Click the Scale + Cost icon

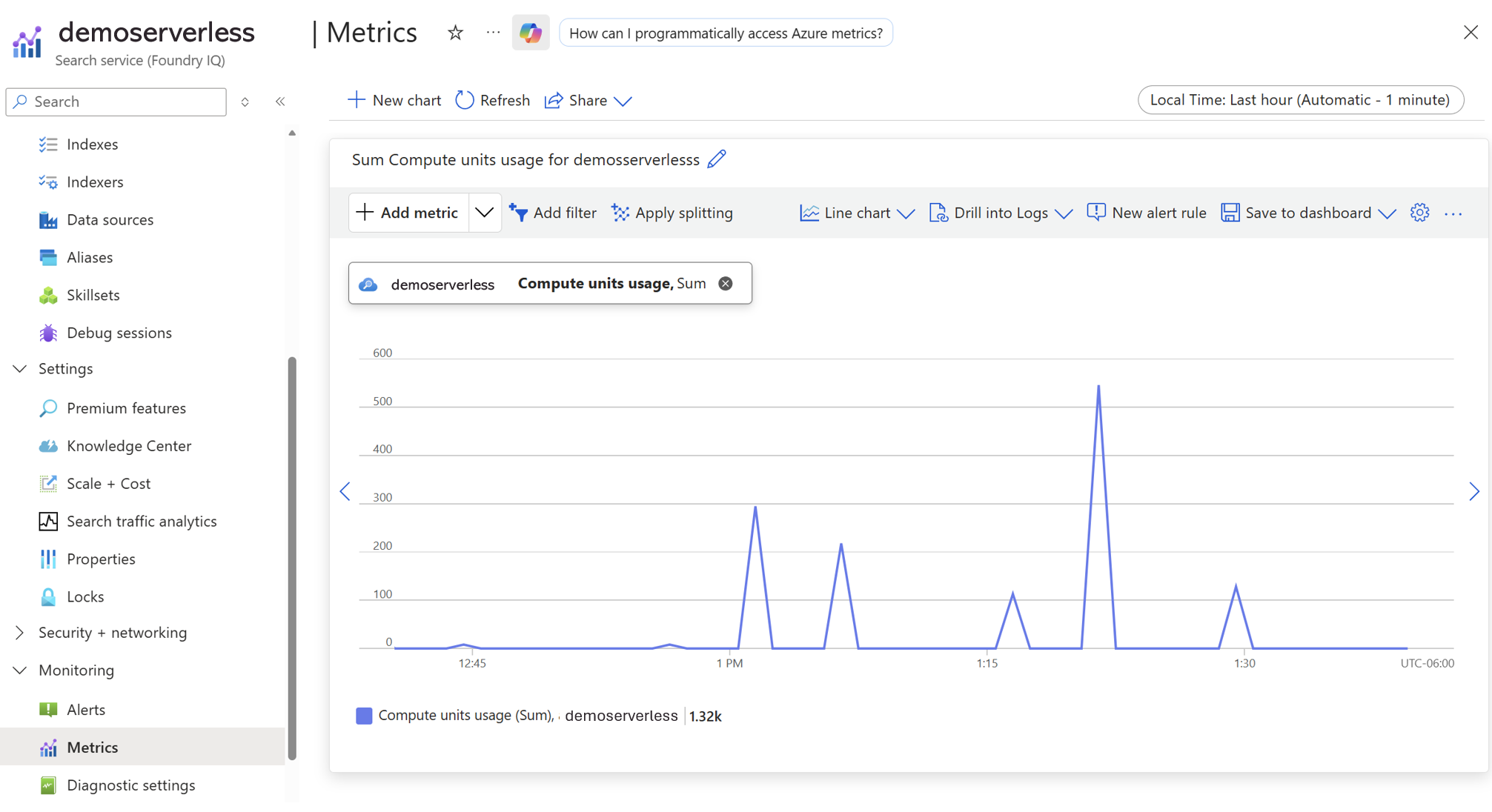pos(48,484)
